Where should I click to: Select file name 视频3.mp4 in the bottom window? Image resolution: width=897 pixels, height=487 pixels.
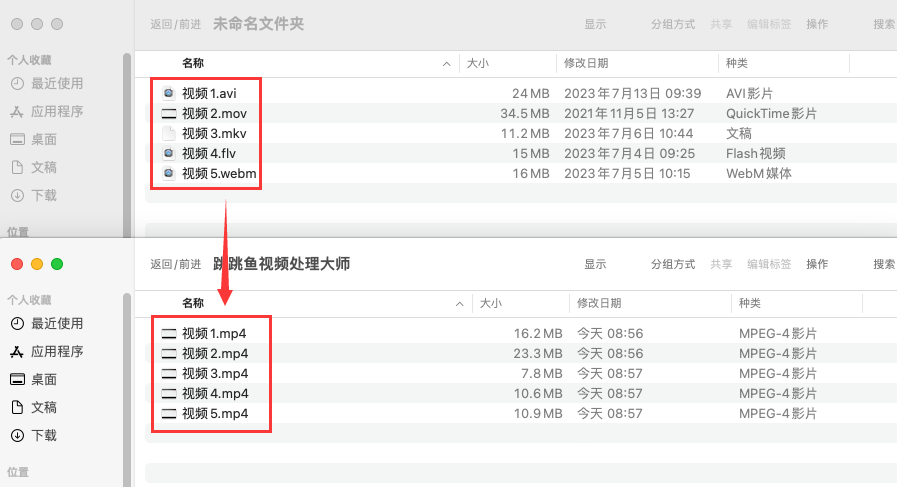215,374
